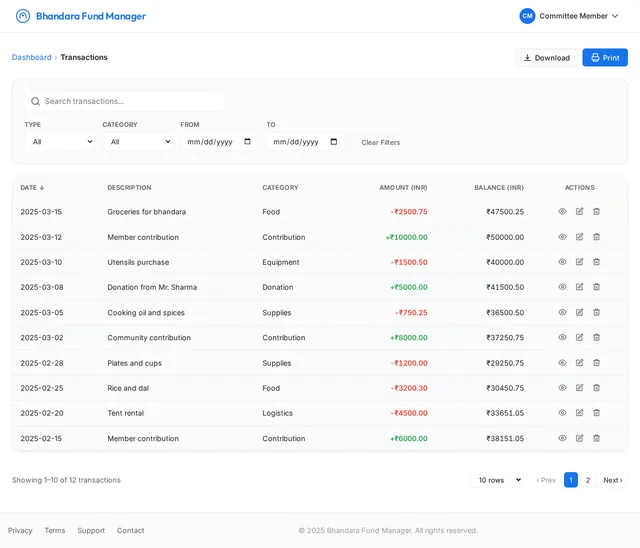Viewport: 640px width, 548px height.
Task: Open the Category filter dropdown
Action: pyautogui.click(x=138, y=142)
